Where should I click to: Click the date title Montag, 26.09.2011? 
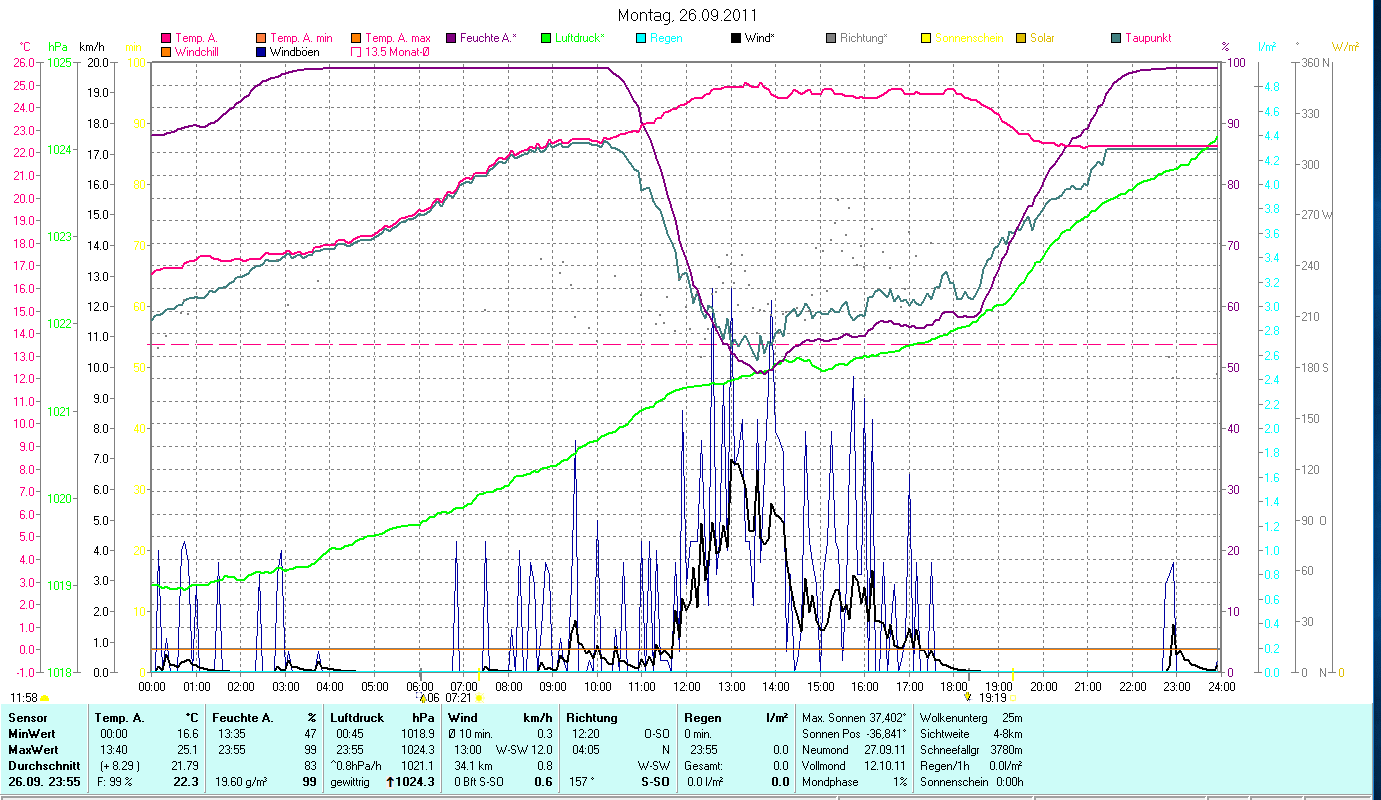click(687, 15)
